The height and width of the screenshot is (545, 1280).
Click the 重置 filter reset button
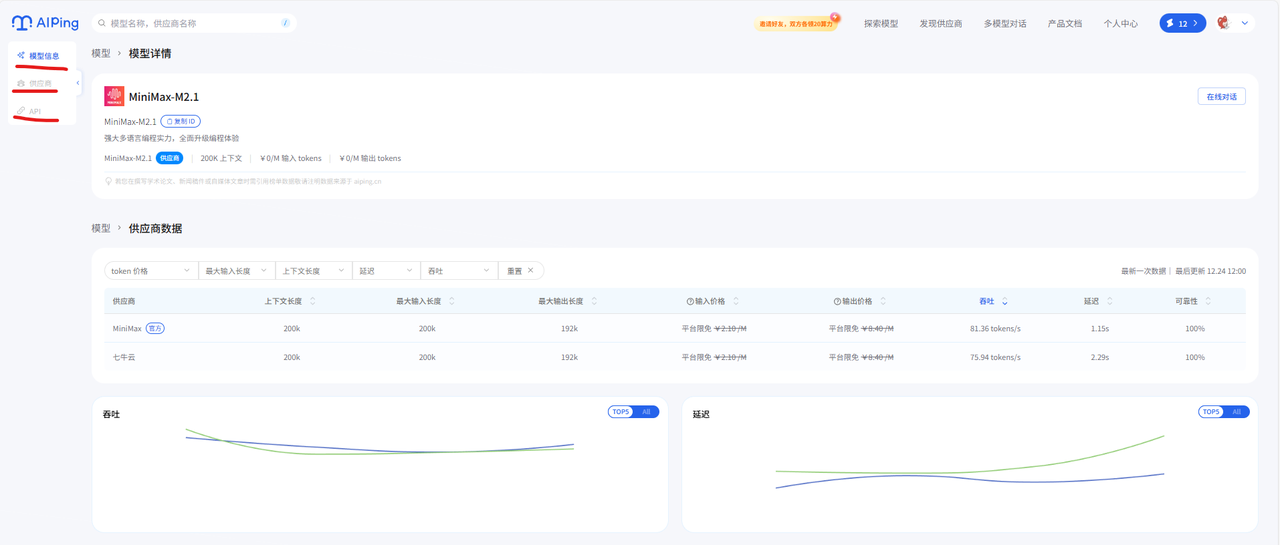(521, 271)
